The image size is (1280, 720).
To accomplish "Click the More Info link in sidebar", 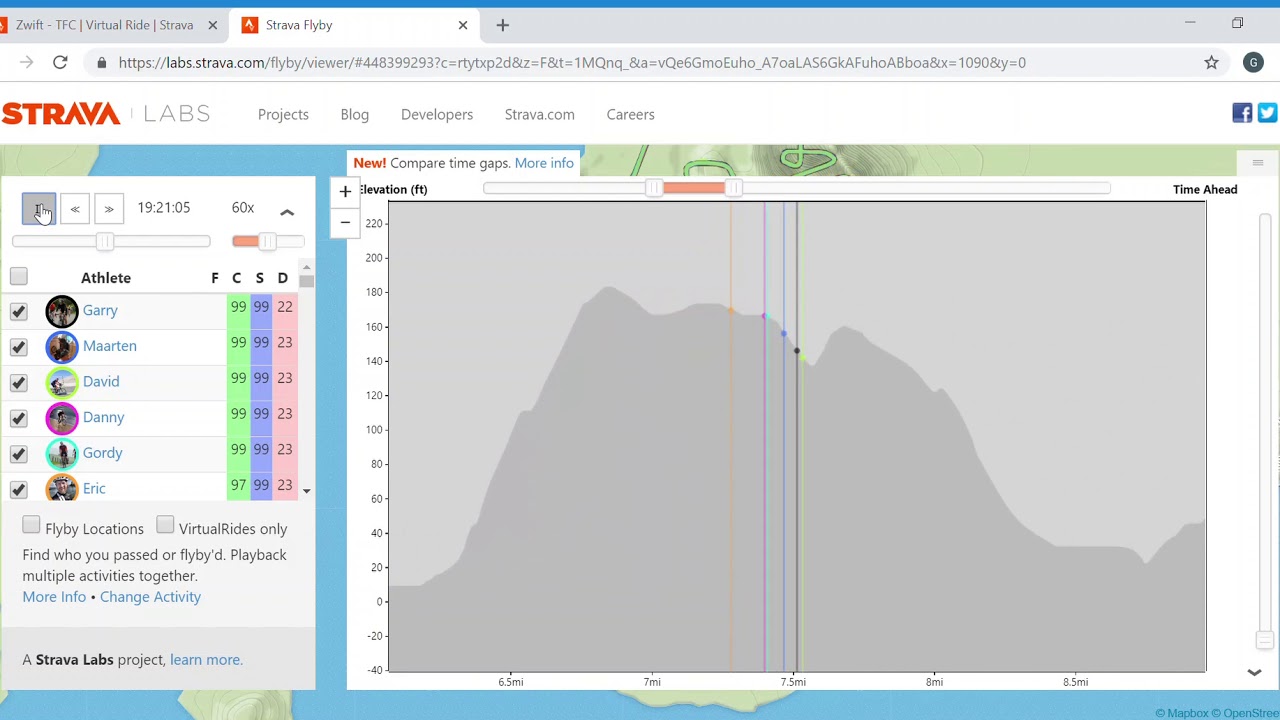I will pos(54,597).
